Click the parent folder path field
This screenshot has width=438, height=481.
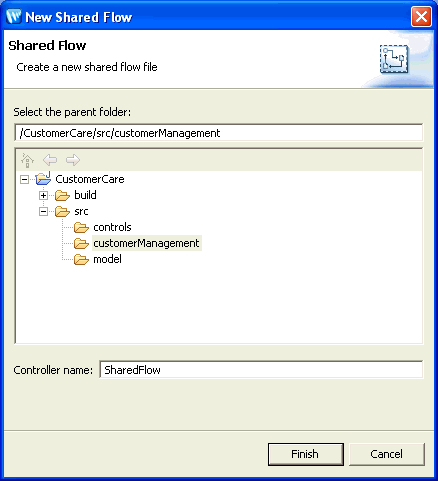tap(219, 133)
